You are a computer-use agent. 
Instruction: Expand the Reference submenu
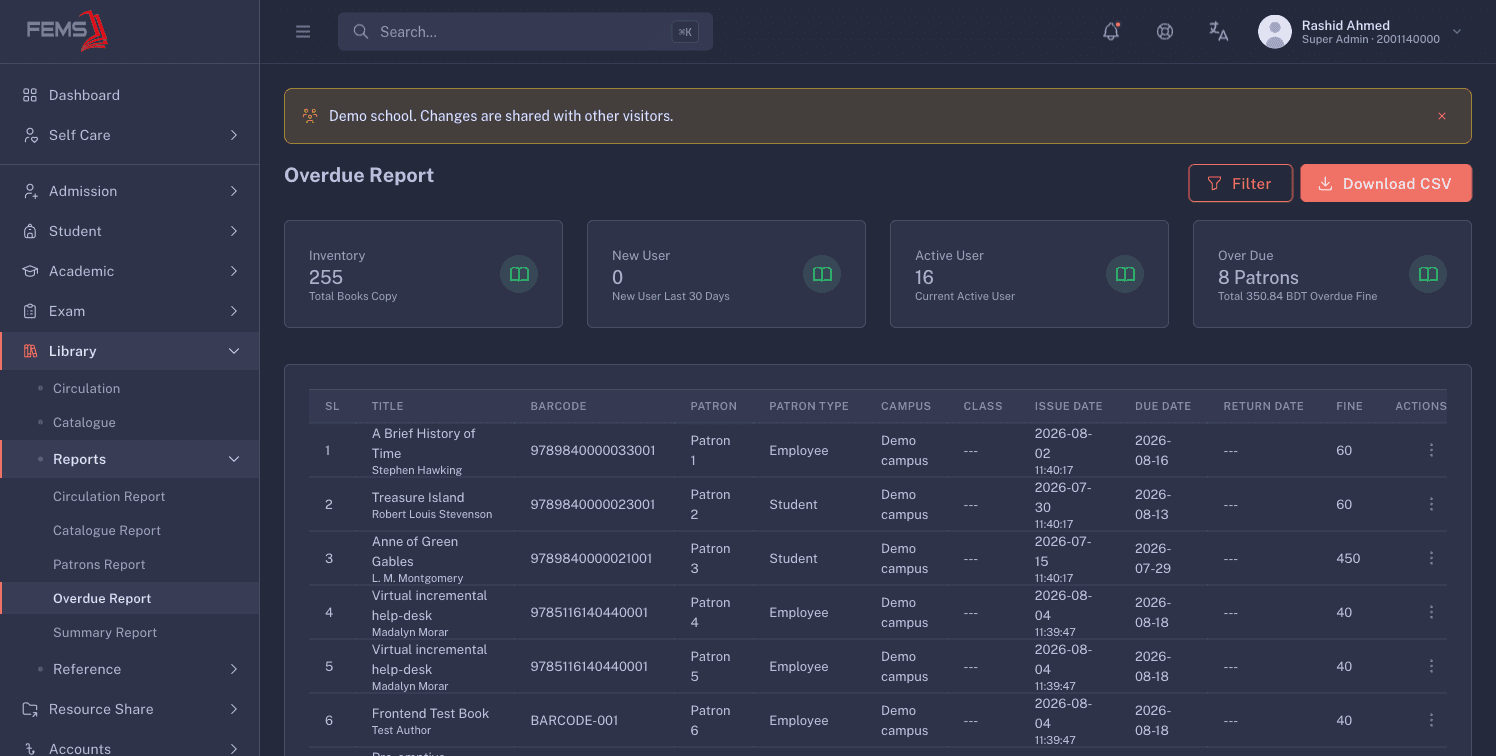point(130,669)
